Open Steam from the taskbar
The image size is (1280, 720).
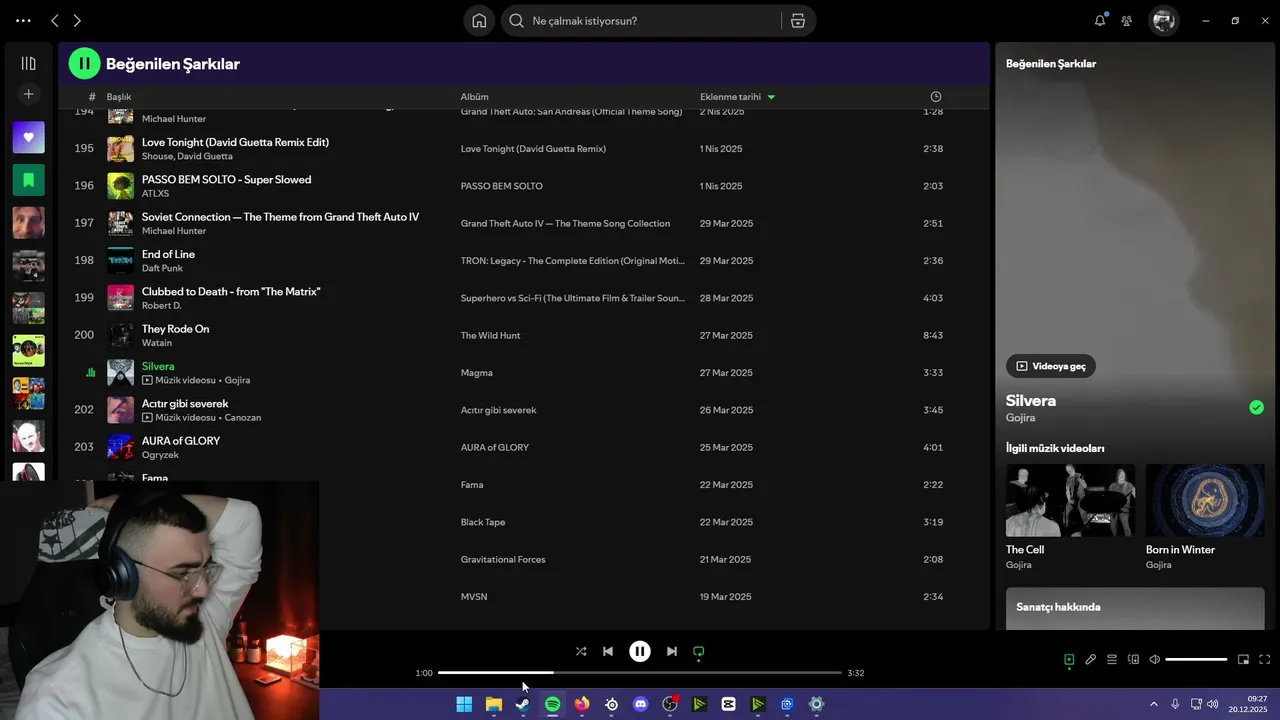523,704
